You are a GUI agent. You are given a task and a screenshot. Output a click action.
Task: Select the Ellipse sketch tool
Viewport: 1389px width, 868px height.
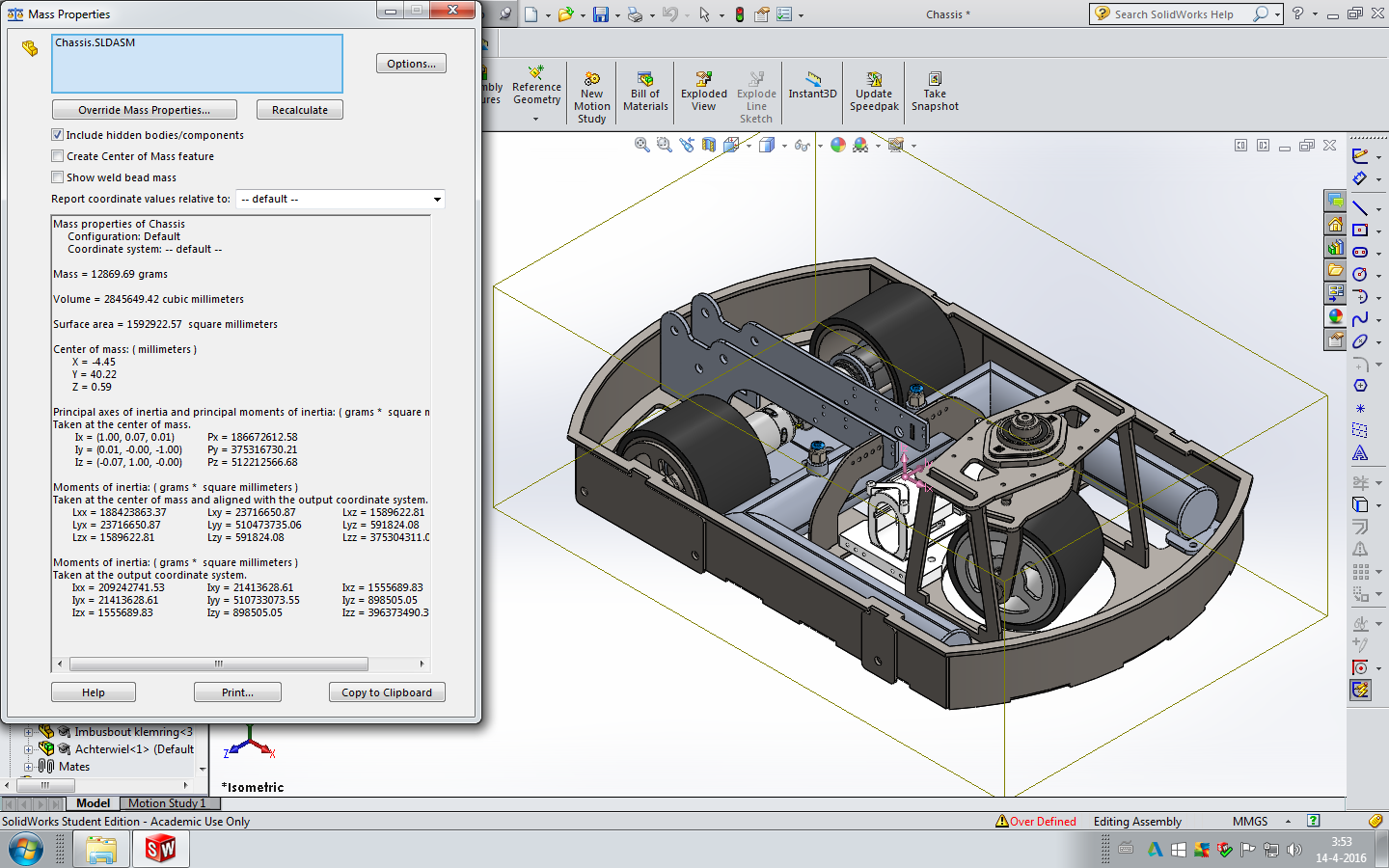click(x=1360, y=341)
